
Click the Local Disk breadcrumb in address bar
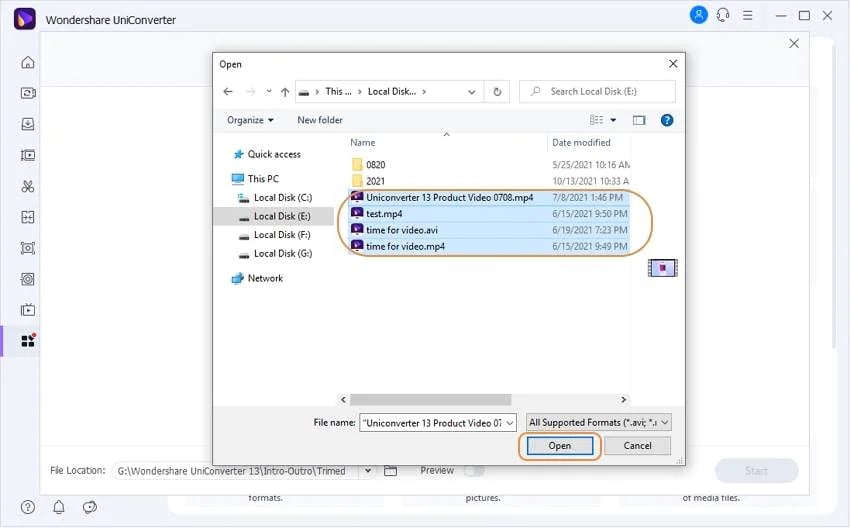click(392, 92)
